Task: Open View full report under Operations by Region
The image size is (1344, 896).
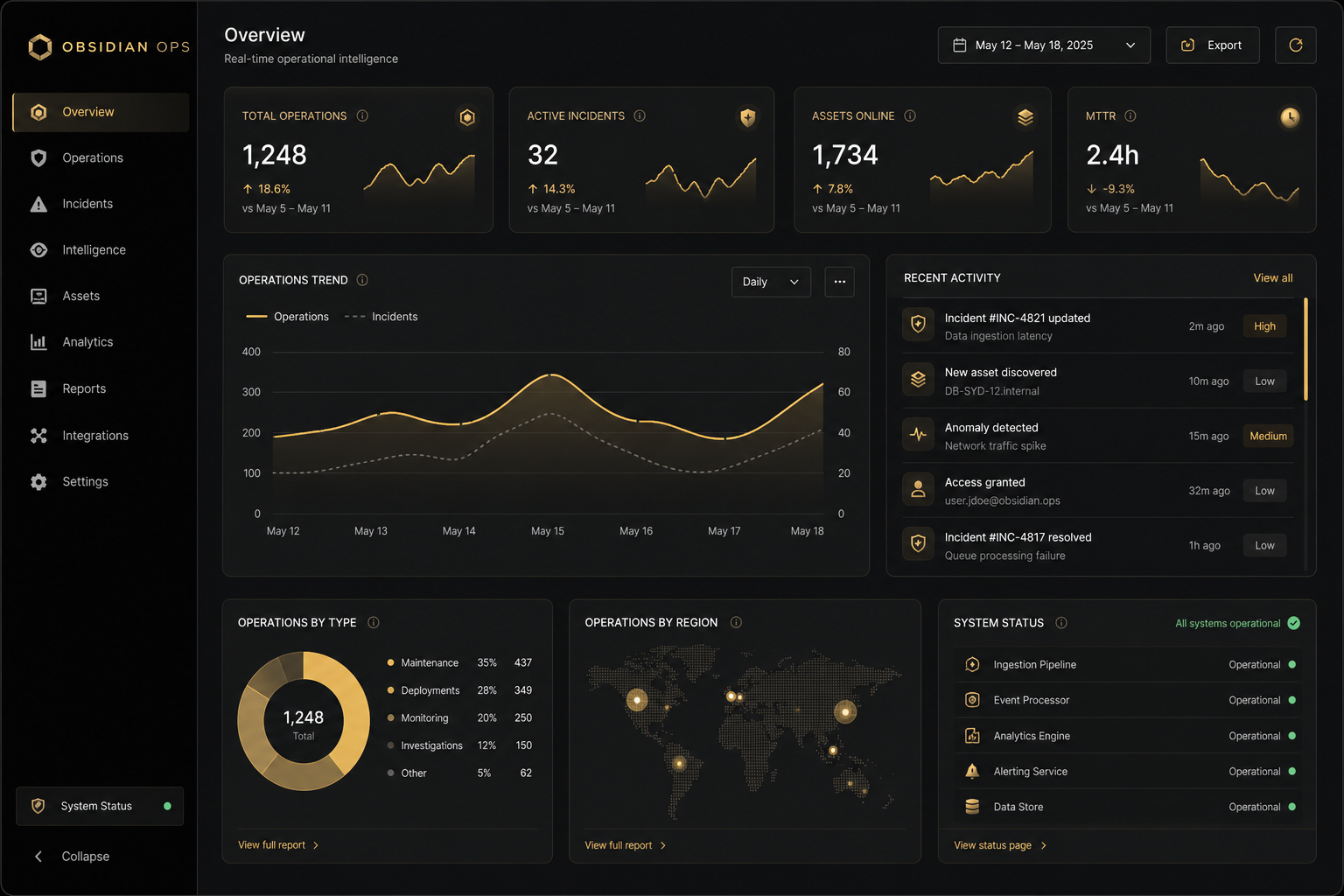Action: [626, 845]
